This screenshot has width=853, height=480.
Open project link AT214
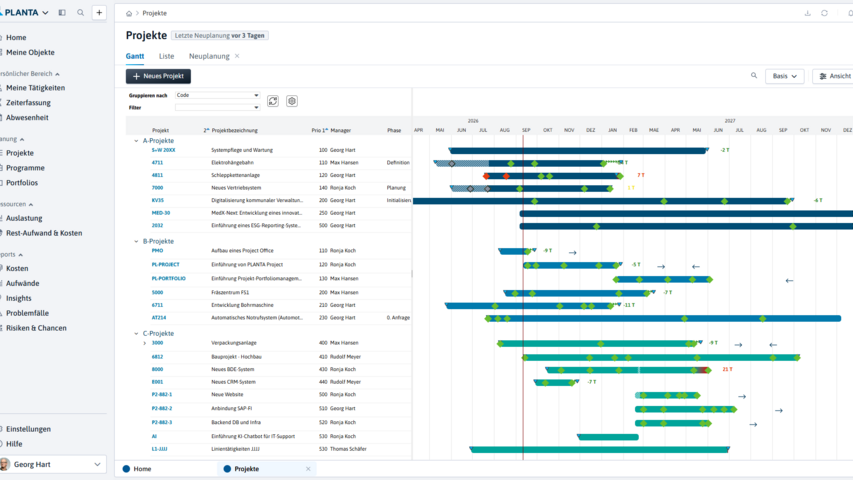(x=159, y=317)
